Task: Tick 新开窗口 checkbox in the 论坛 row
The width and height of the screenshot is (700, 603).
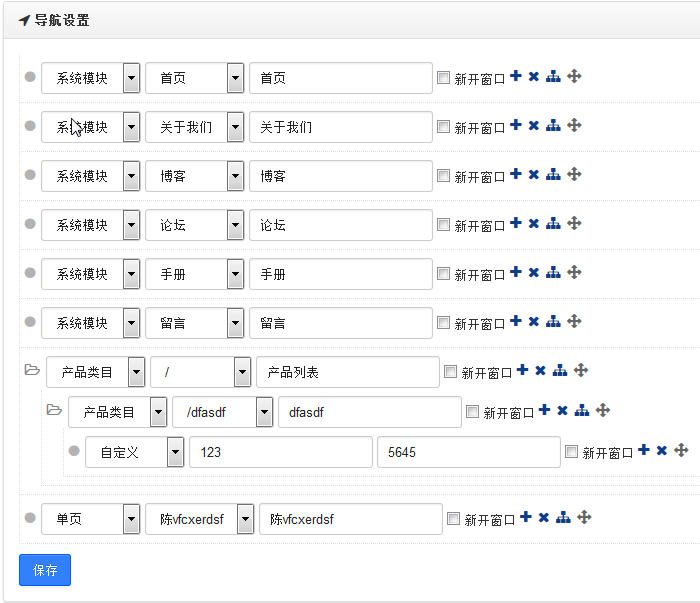Action: [x=444, y=225]
